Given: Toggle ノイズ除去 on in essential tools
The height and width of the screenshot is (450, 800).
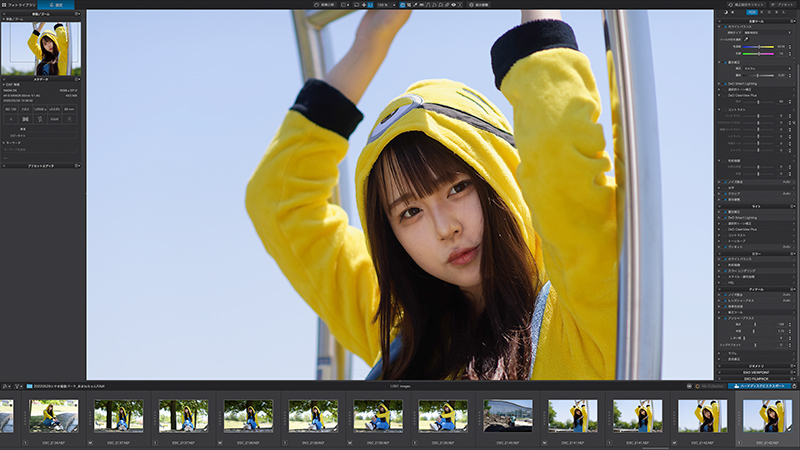Looking at the screenshot, I should coord(725,182).
